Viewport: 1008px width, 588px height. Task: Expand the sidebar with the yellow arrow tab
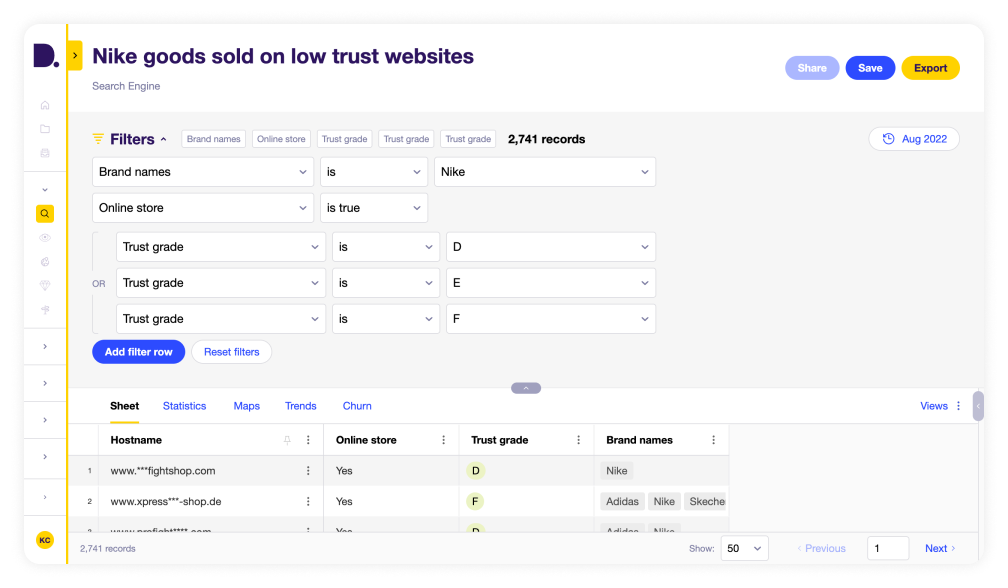click(x=75, y=56)
